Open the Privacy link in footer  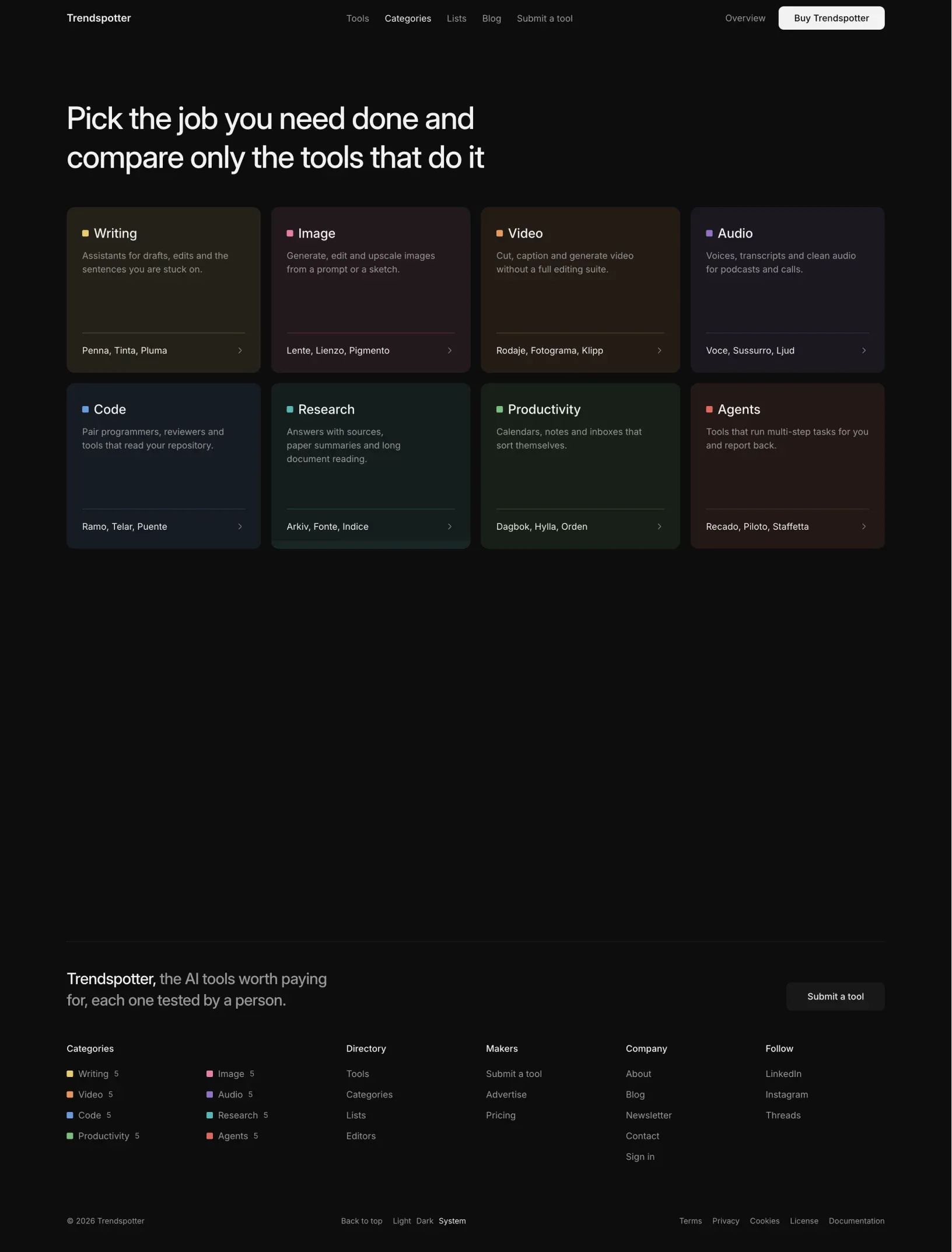click(726, 1221)
